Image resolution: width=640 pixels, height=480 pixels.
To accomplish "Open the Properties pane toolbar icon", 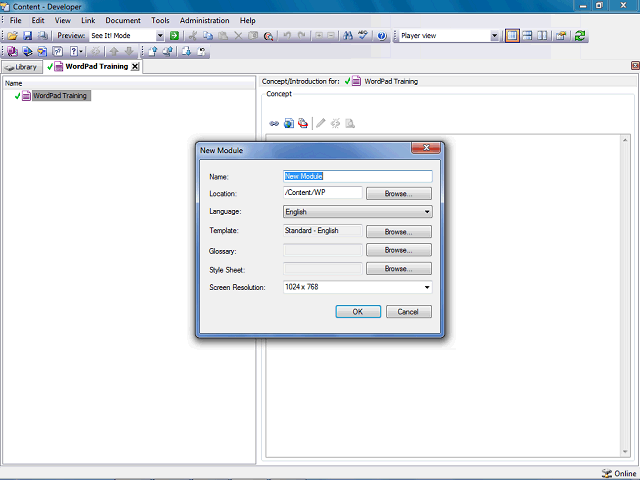I will click(561, 36).
